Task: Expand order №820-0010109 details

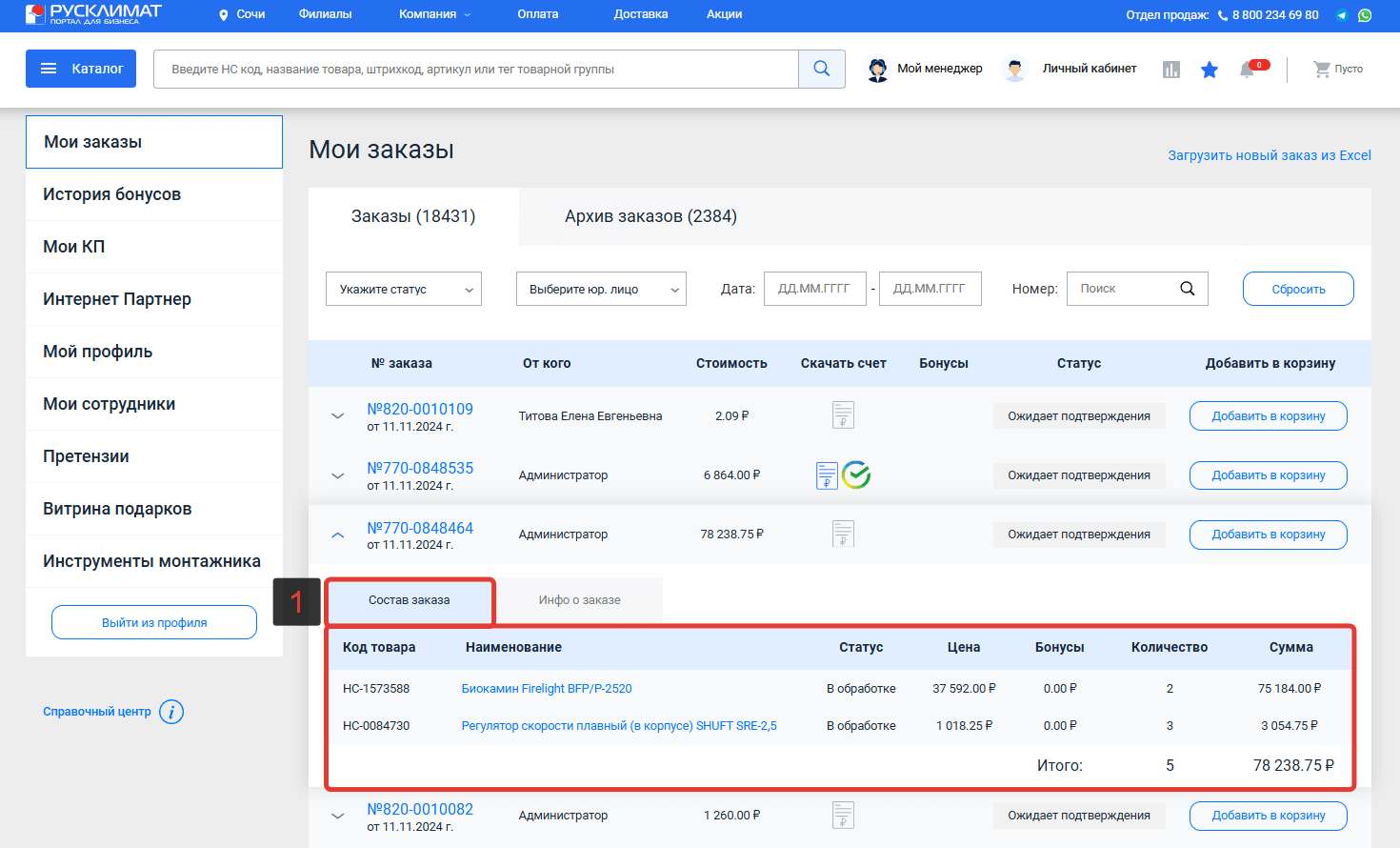Action: [x=337, y=416]
